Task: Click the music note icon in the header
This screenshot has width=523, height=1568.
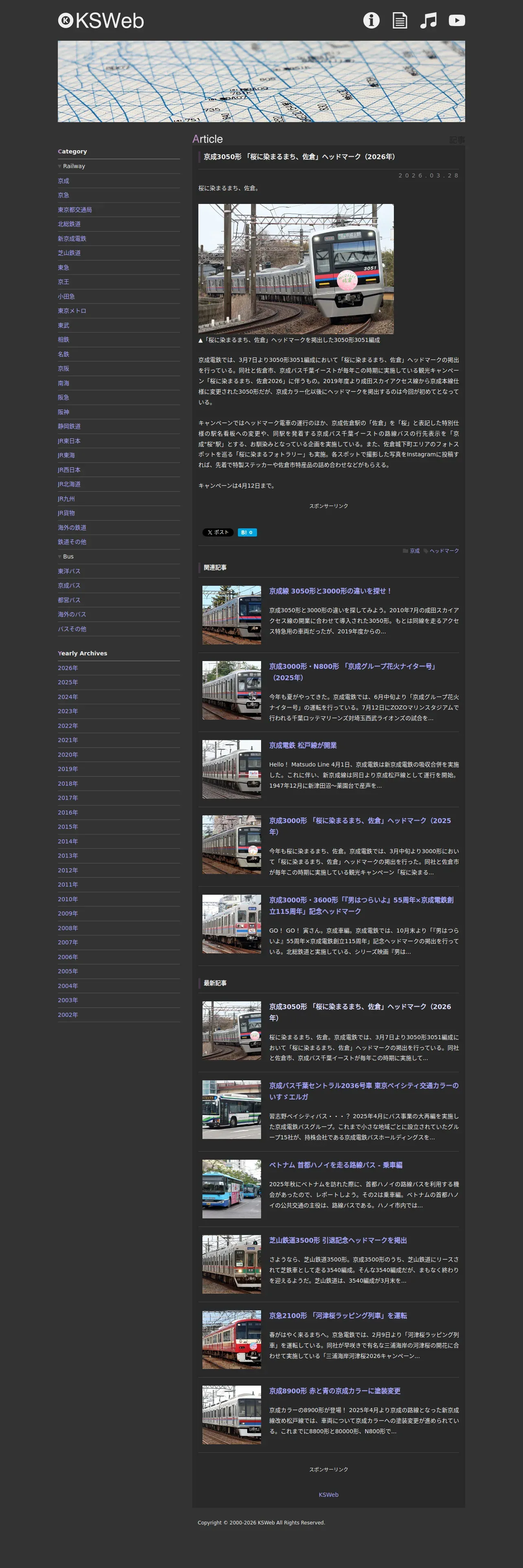Action: [429, 21]
